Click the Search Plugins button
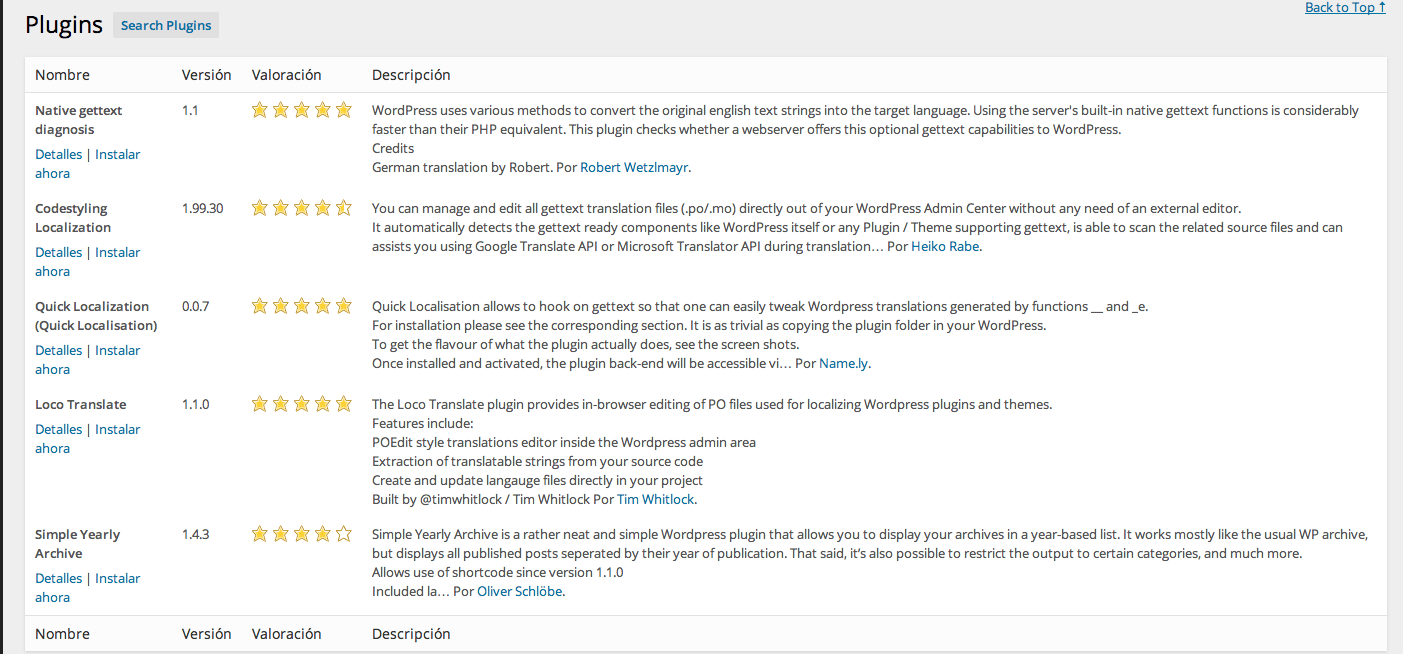The height and width of the screenshot is (654, 1403). pyautogui.click(x=166, y=26)
